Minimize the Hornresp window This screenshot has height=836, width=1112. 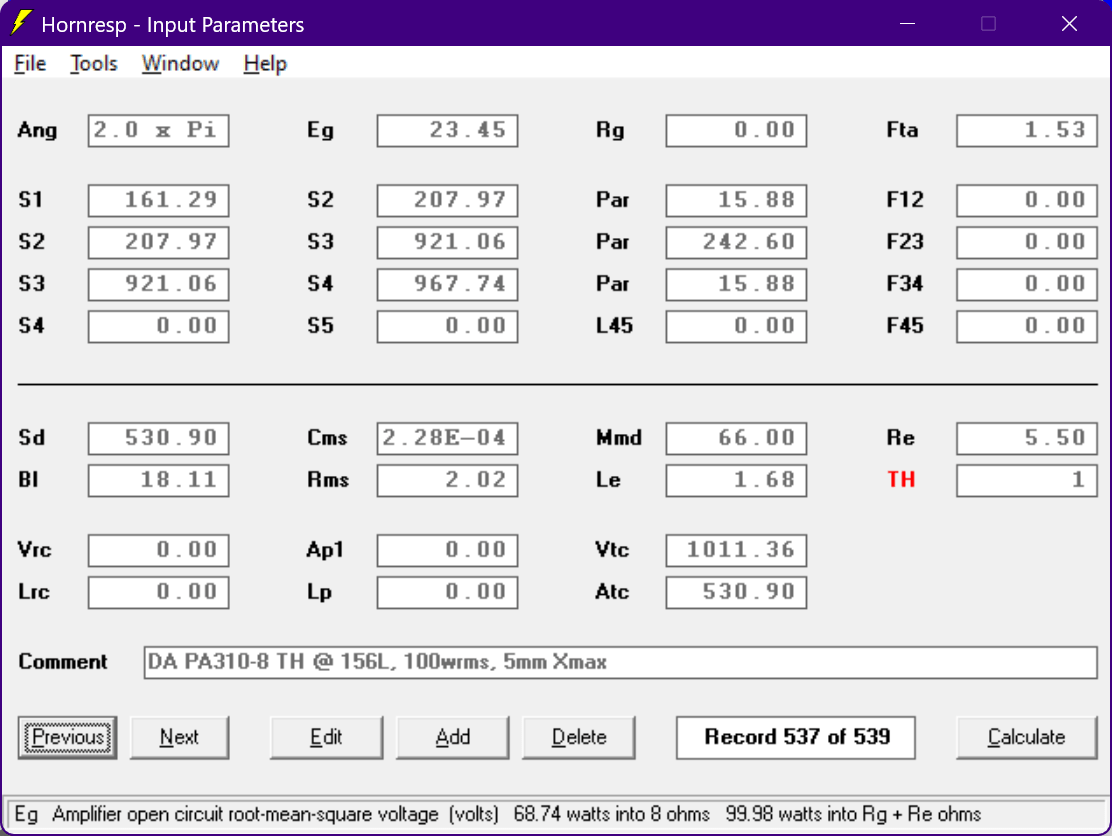(x=908, y=23)
